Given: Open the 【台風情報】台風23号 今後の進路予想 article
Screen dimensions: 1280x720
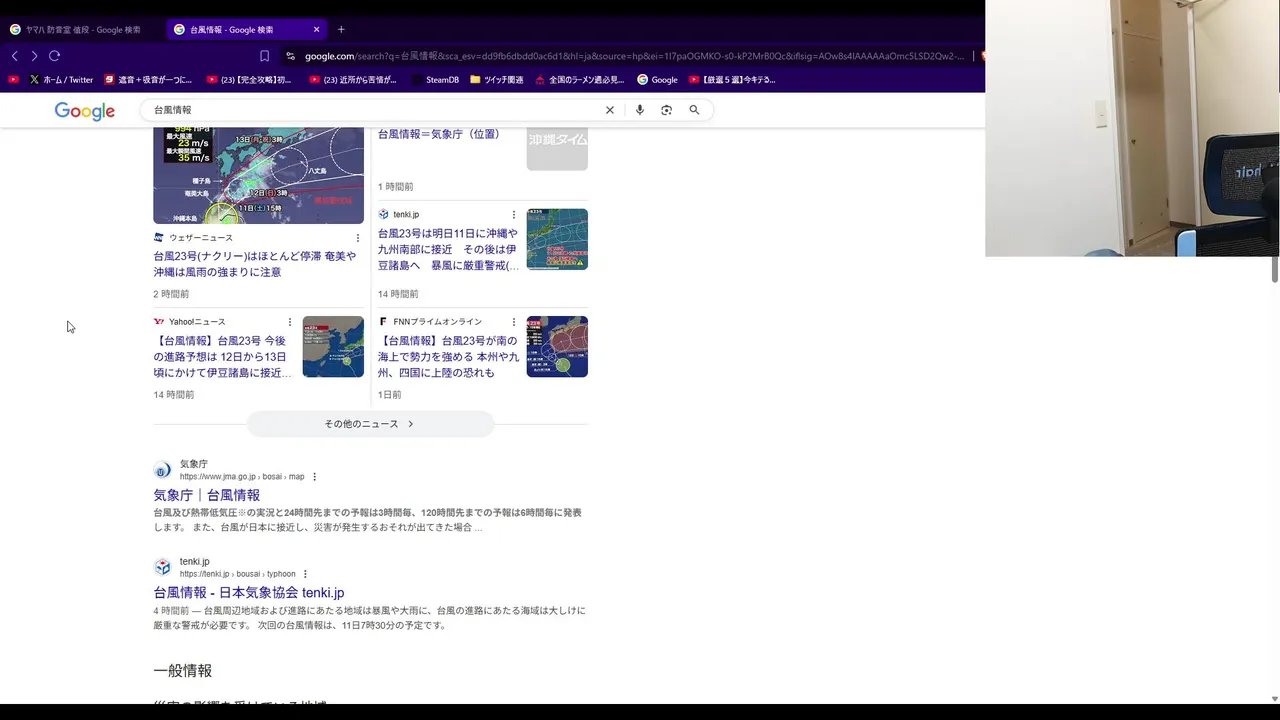Looking at the screenshot, I should [222, 357].
